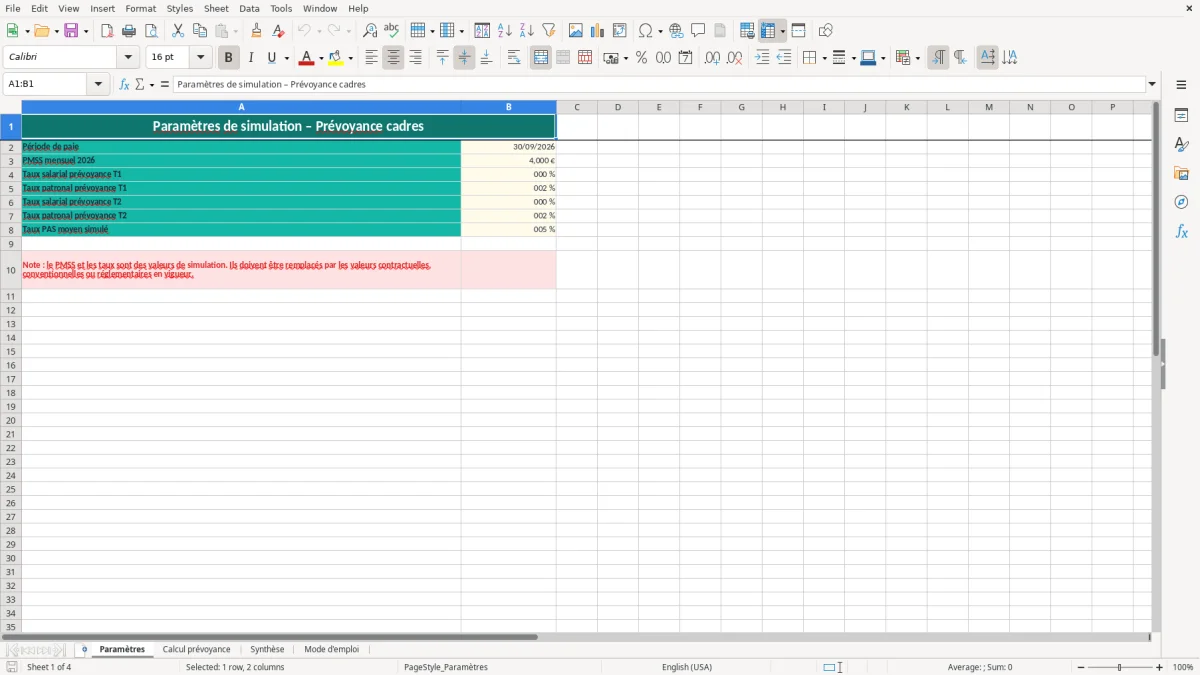The height and width of the screenshot is (675, 1200).
Task: Open print preview
Action: tap(151, 31)
